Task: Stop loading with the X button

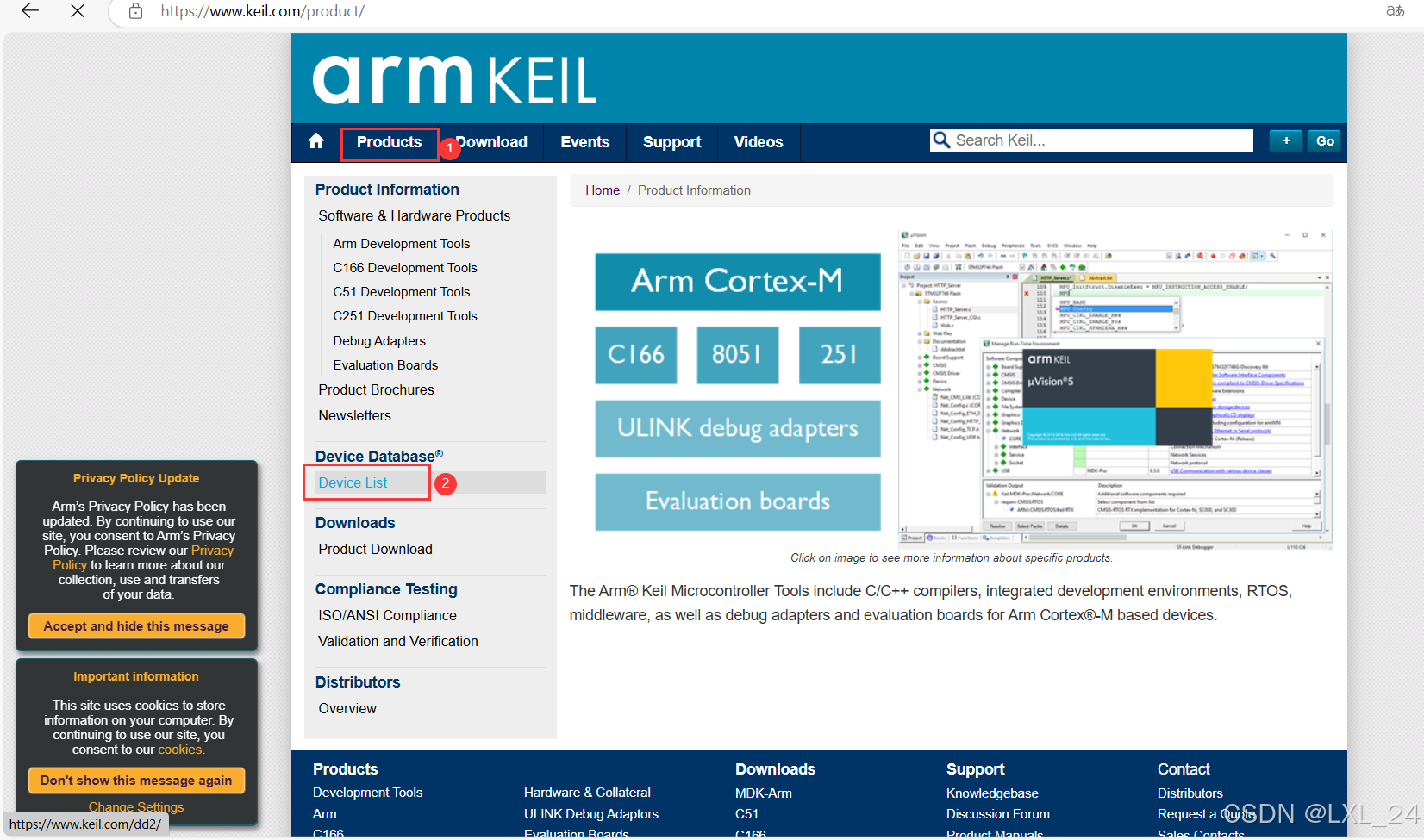Action: pos(78,11)
